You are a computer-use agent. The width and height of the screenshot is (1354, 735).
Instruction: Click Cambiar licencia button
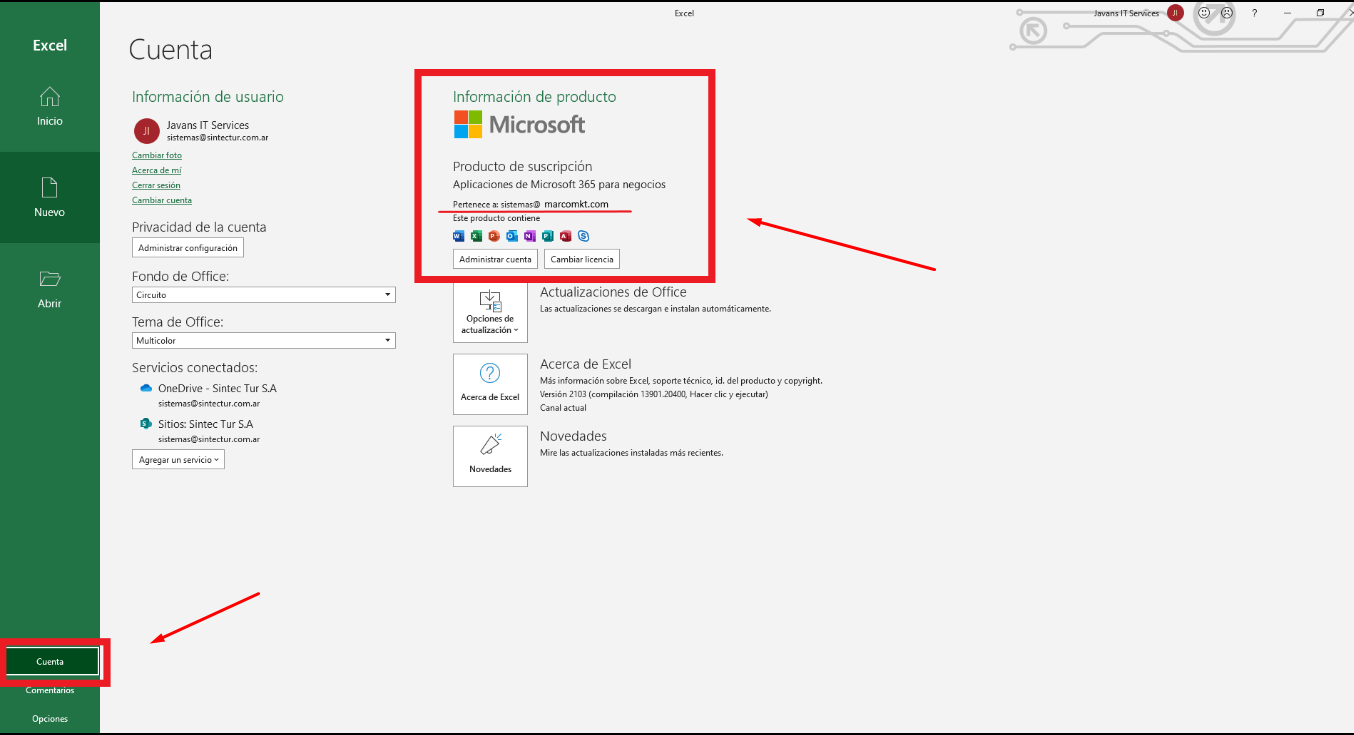(582, 259)
